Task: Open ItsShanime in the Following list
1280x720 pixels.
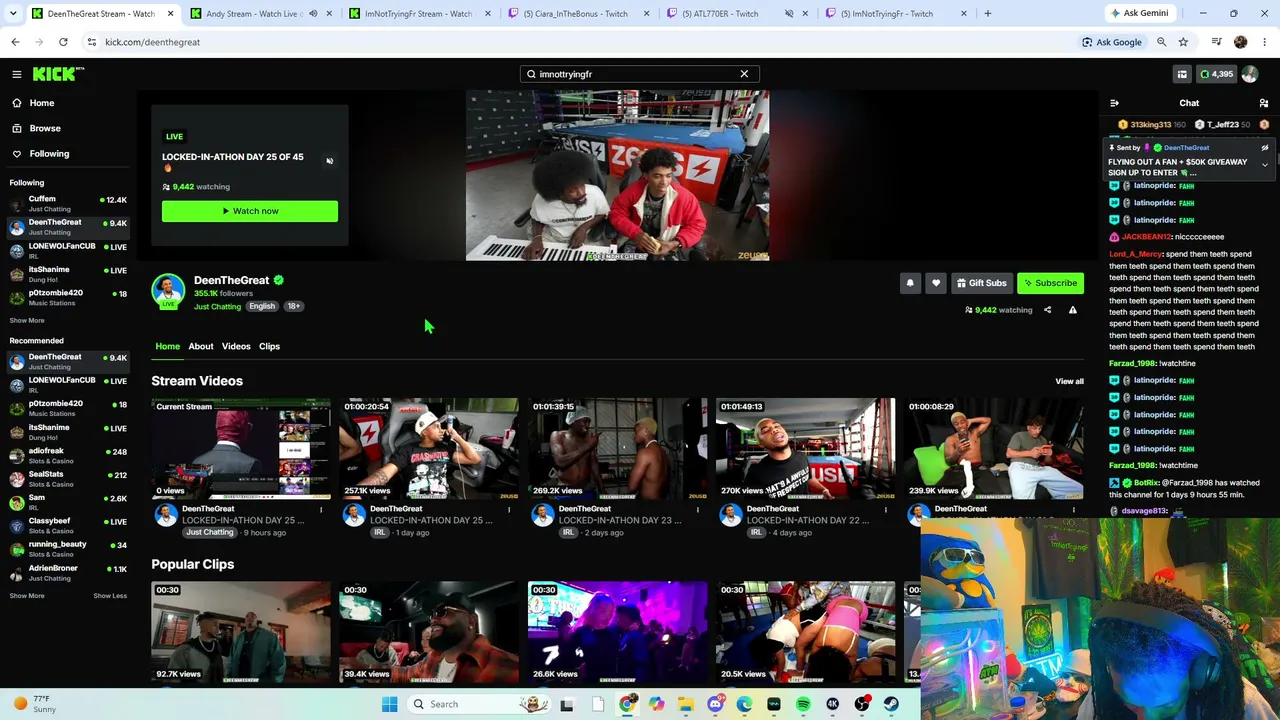Action: 68,274
